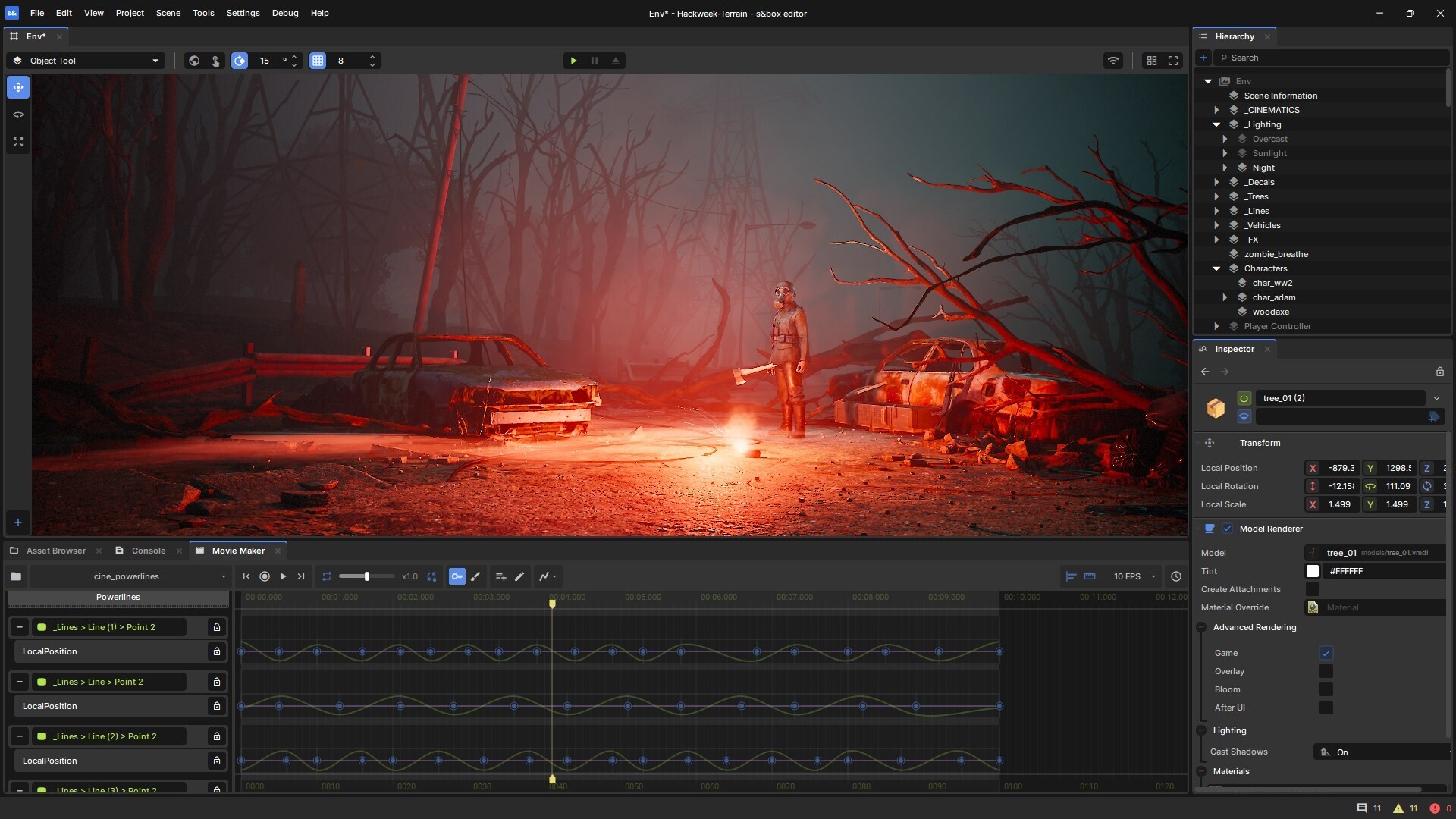Click the pencil edit icon in the timeline toolbar
Viewport: 1456px width, 819px height.
point(519,576)
